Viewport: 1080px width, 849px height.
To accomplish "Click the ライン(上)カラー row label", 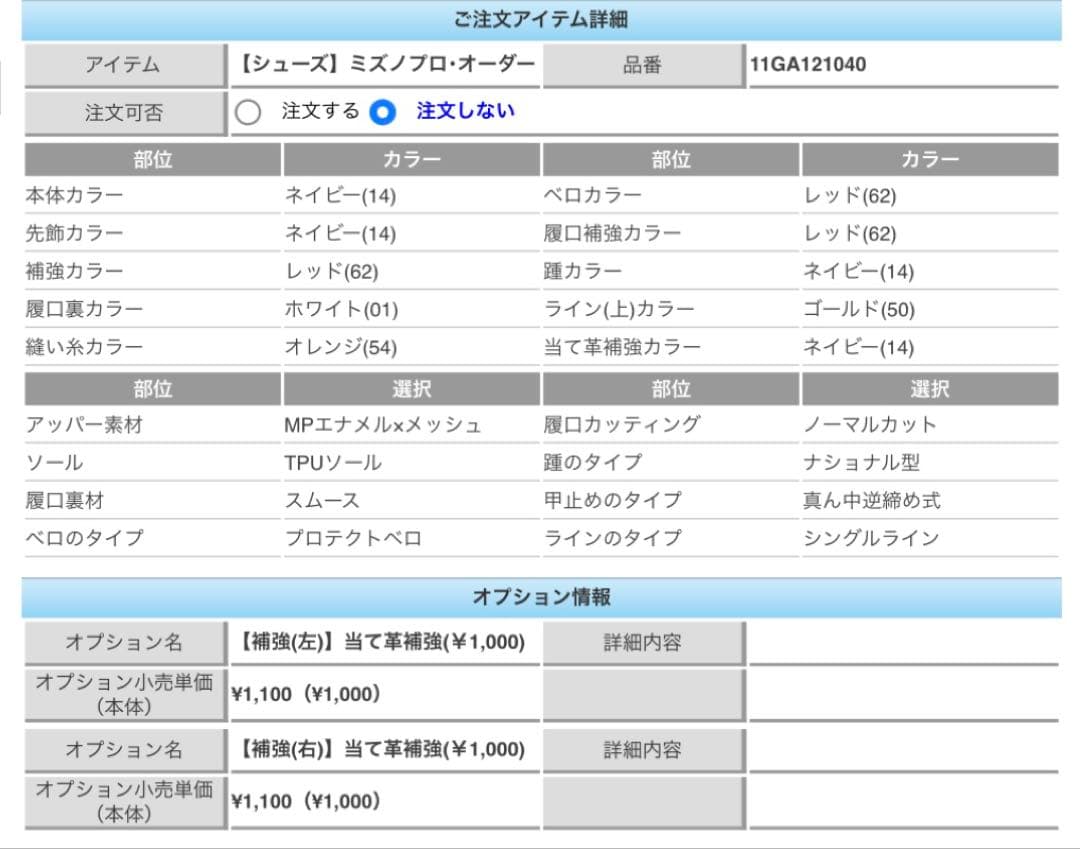I will coord(619,309).
